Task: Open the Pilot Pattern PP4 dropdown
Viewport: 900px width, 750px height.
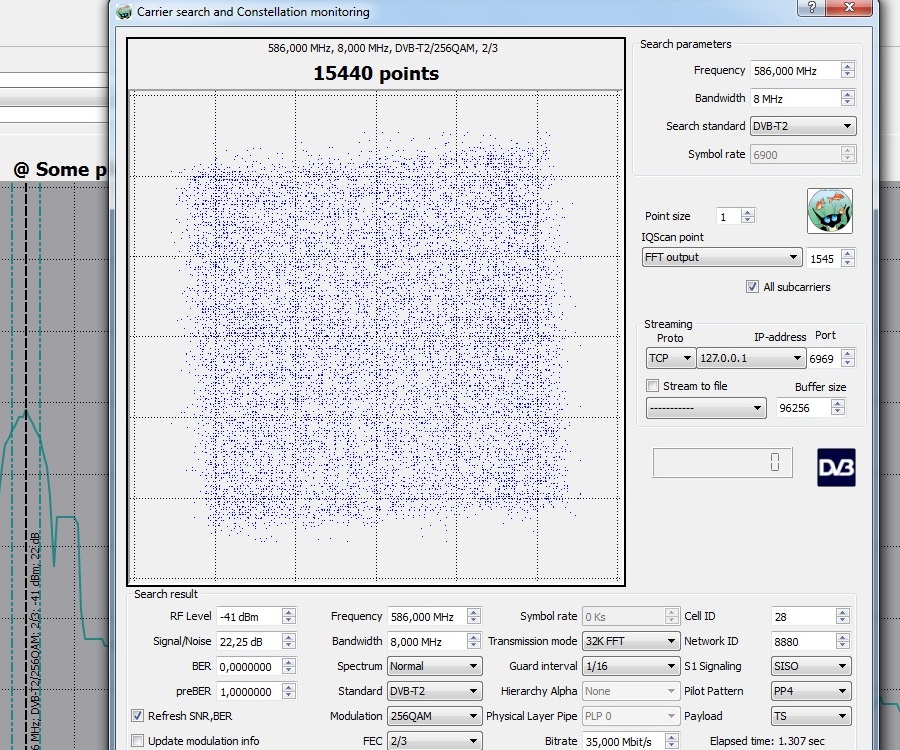Action: click(811, 691)
